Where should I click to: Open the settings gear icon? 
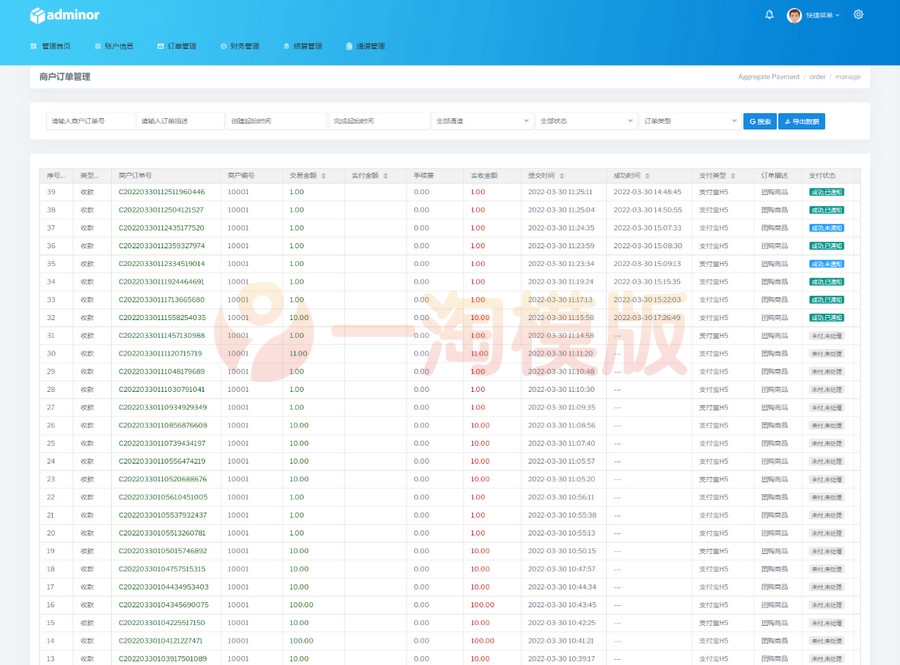858,14
